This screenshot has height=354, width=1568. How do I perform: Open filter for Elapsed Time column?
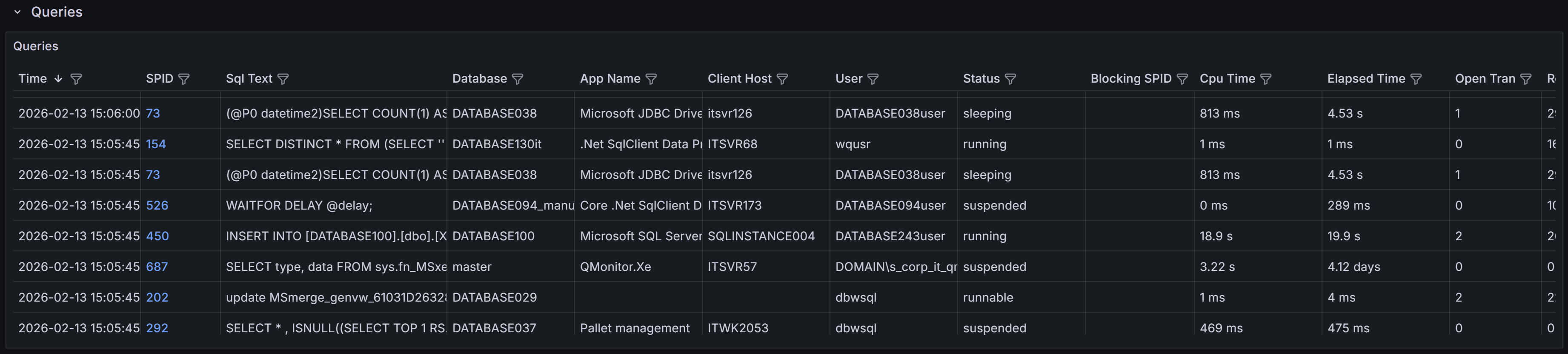tap(1416, 79)
